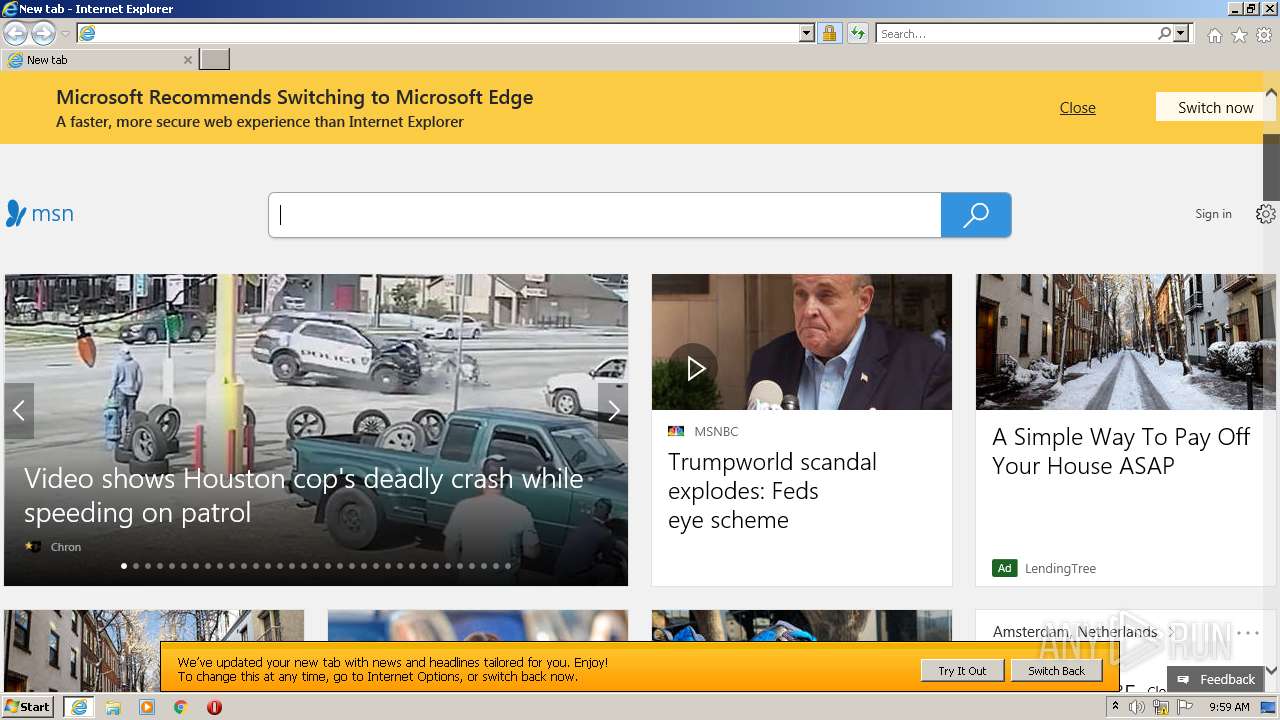This screenshot has height=720, width=1280.
Task: Open File Explorer from the taskbar
Action: (113, 707)
